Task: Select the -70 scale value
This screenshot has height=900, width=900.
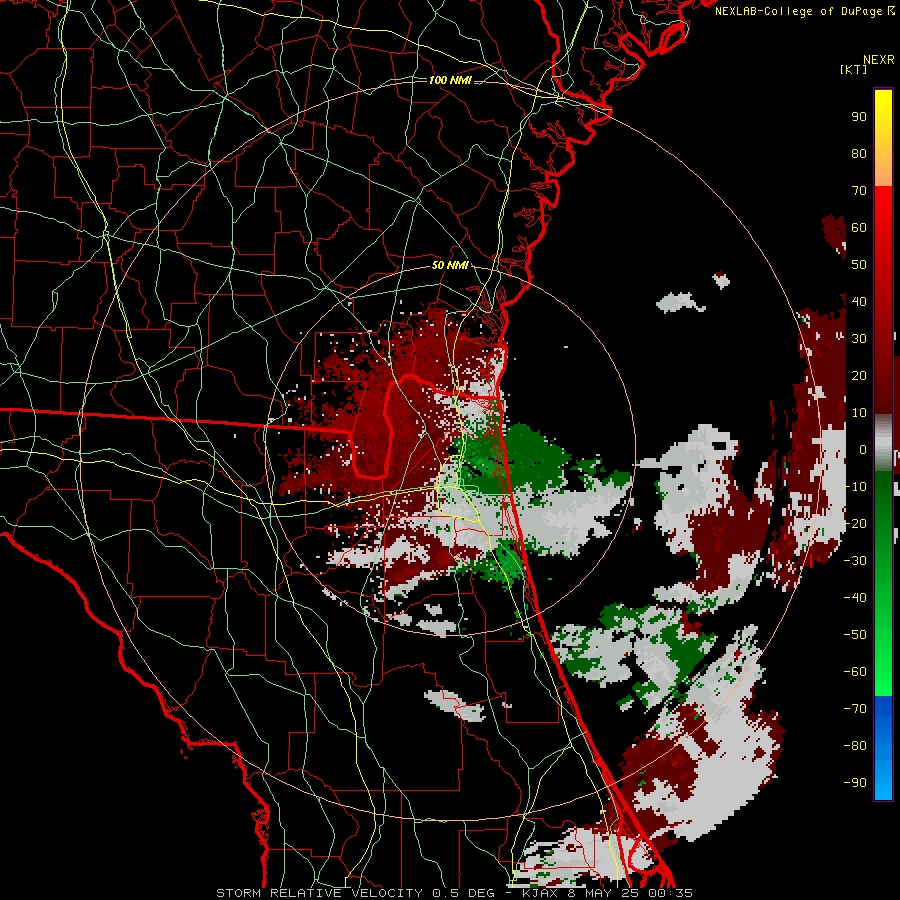Action: coord(855,708)
